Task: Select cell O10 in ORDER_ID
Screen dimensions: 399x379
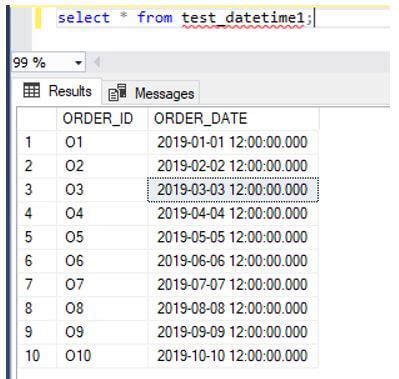Action: coord(102,355)
